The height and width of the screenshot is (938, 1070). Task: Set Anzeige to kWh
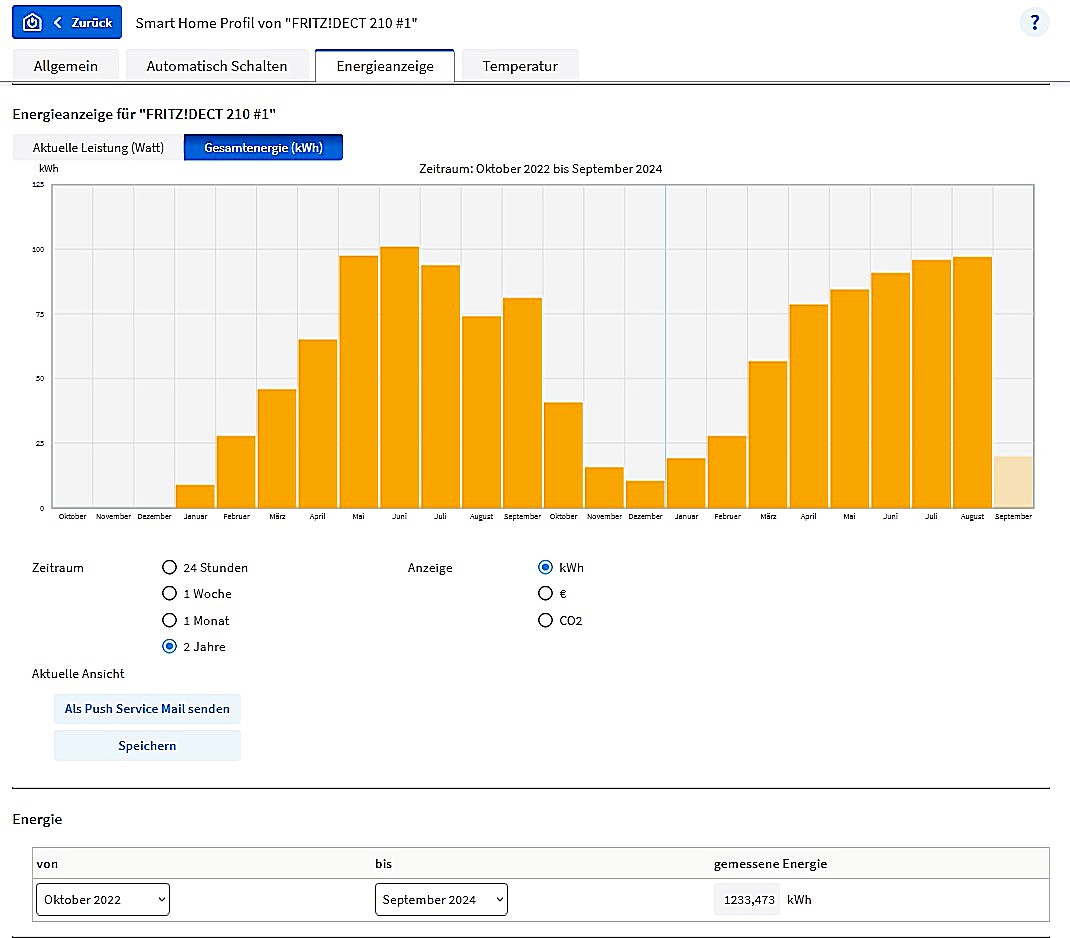coord(545,568)
